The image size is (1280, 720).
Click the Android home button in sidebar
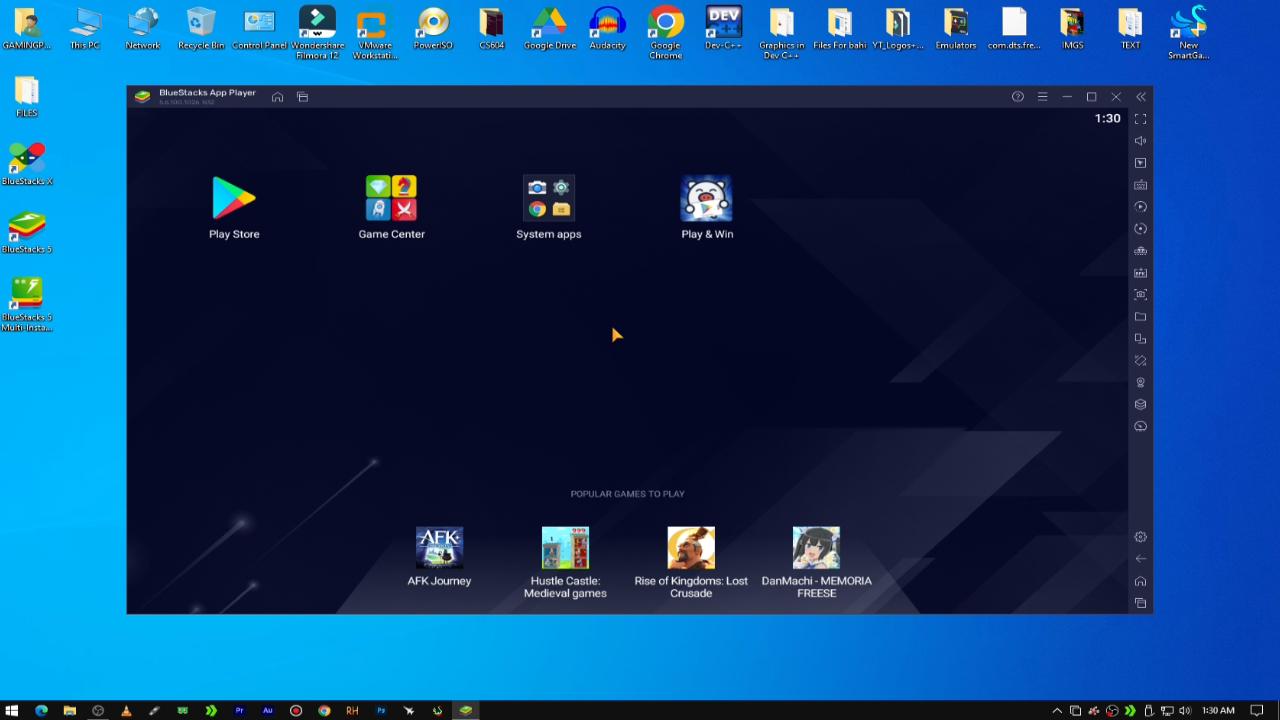(x=1140, y=581)
